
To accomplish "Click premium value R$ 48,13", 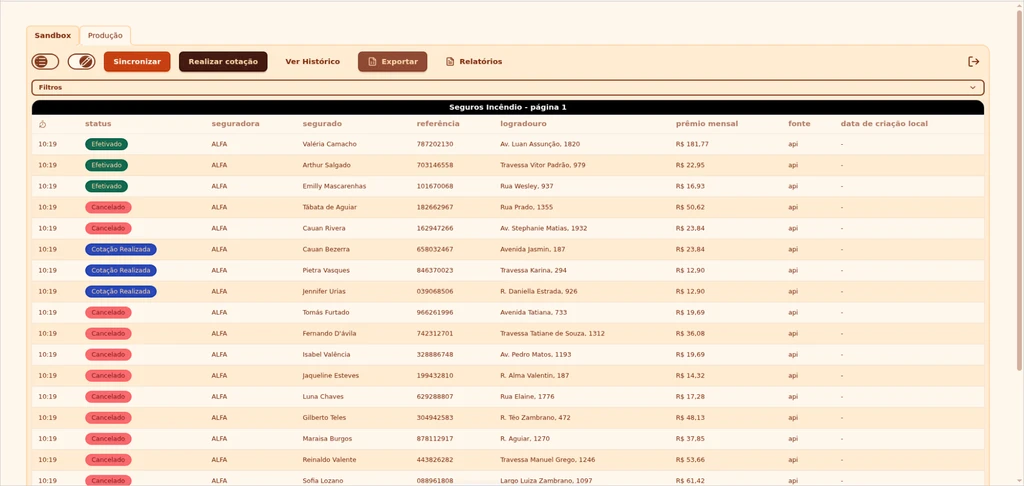I will (x=690, y=417).
